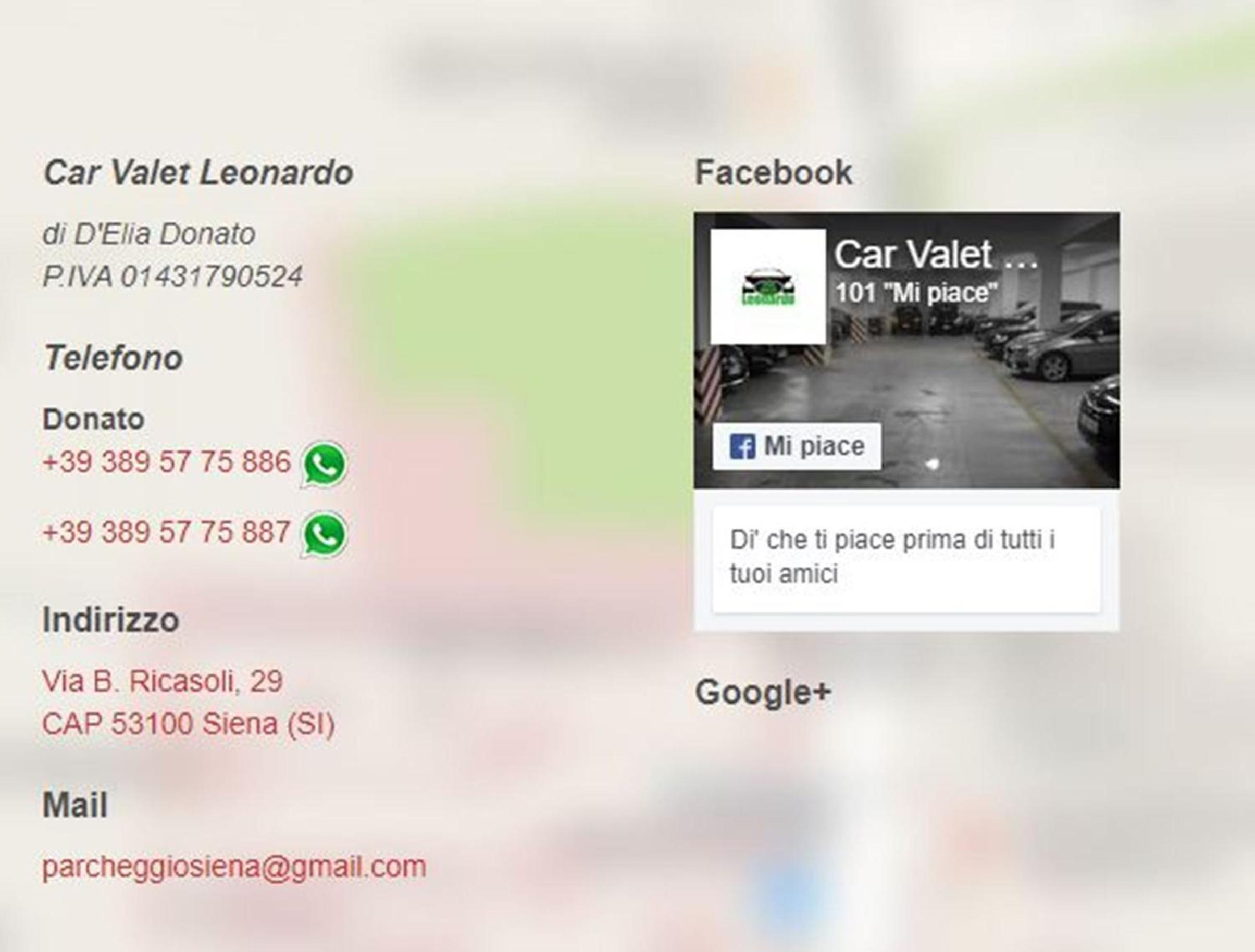Open Car Valet page title in Facebook widget
Screen dimensions: 1255x952
pyautogui.click(x=936, y=254)
